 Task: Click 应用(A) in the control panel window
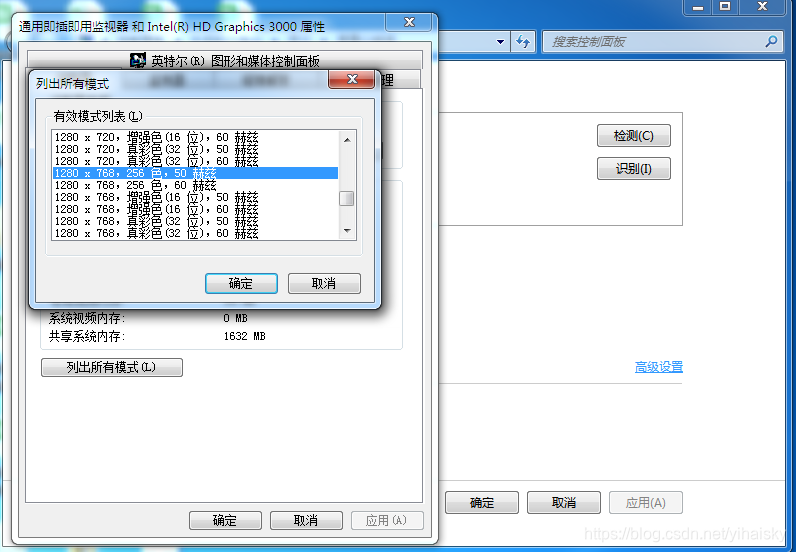pyautogui.click(x=646, y=503)
